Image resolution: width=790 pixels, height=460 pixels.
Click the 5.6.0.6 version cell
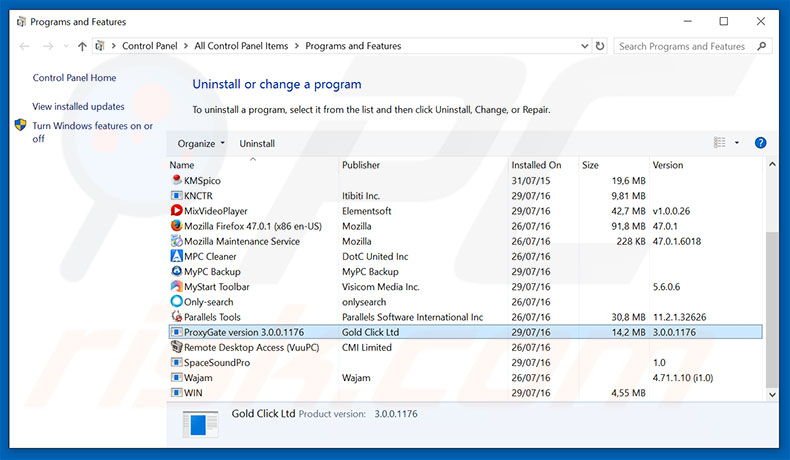pos(666,286)
